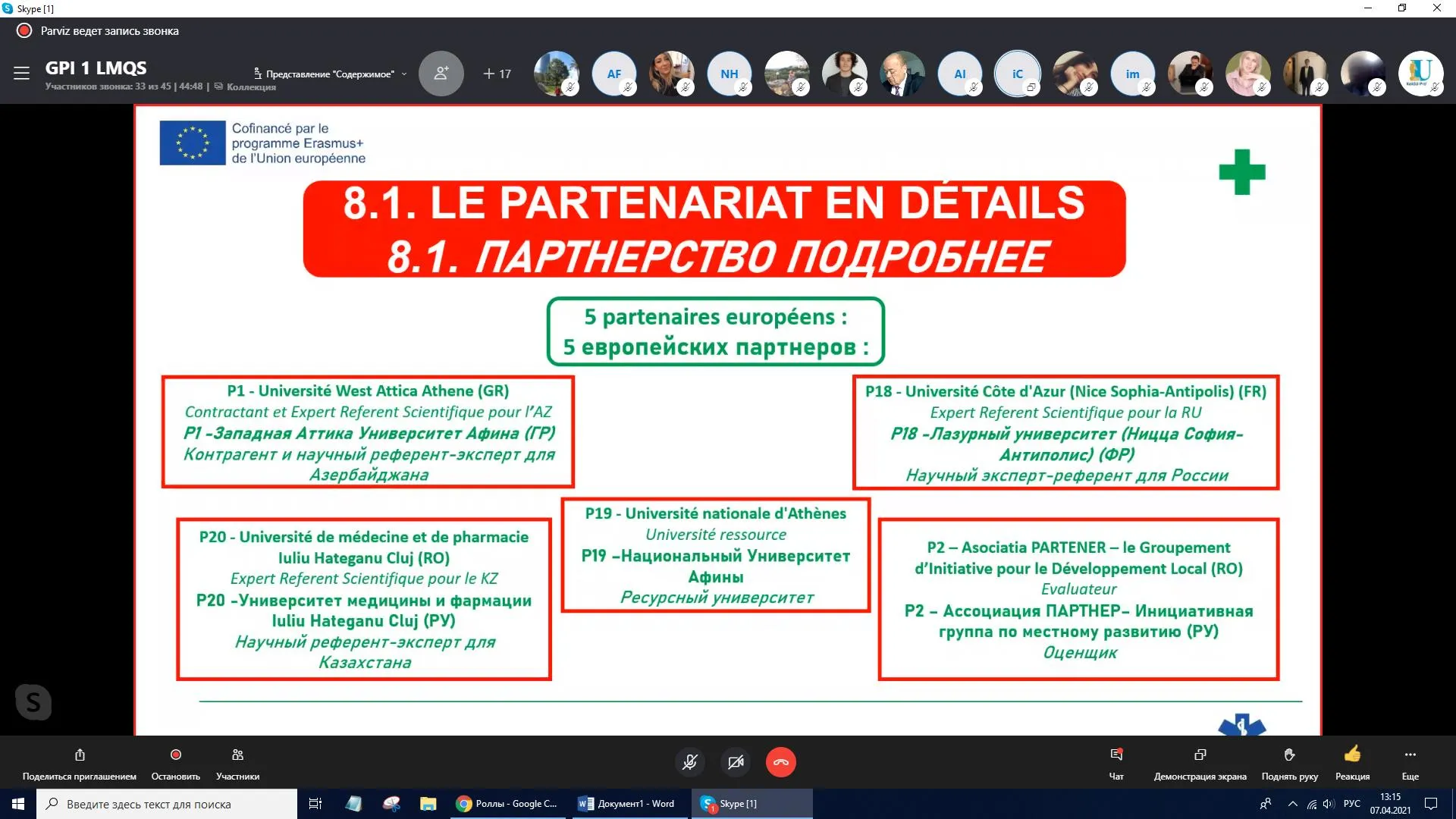Click Поднять руку raise hand icon
1456x819 pixels.
pyautogui.click(x=1289, y=755)
